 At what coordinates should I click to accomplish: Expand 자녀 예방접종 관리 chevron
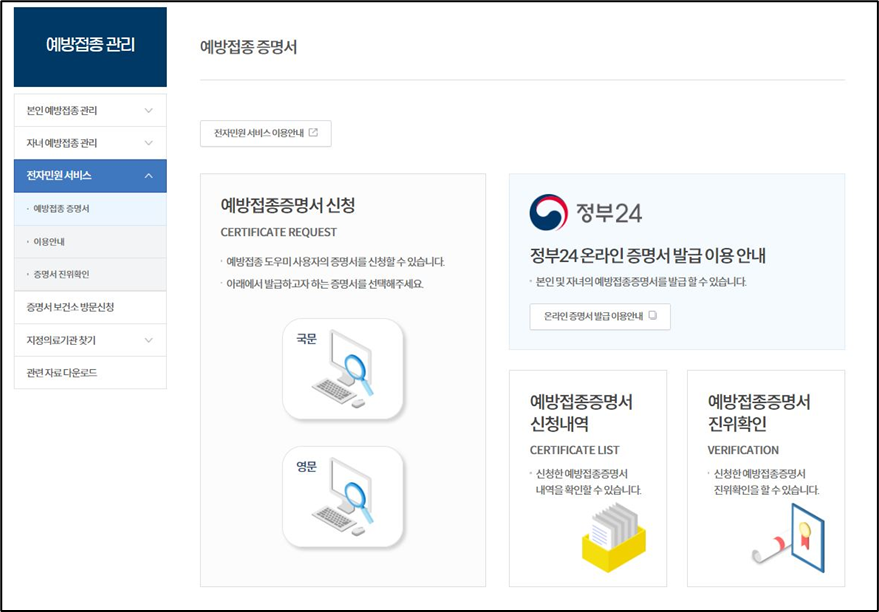click(149, 143)
